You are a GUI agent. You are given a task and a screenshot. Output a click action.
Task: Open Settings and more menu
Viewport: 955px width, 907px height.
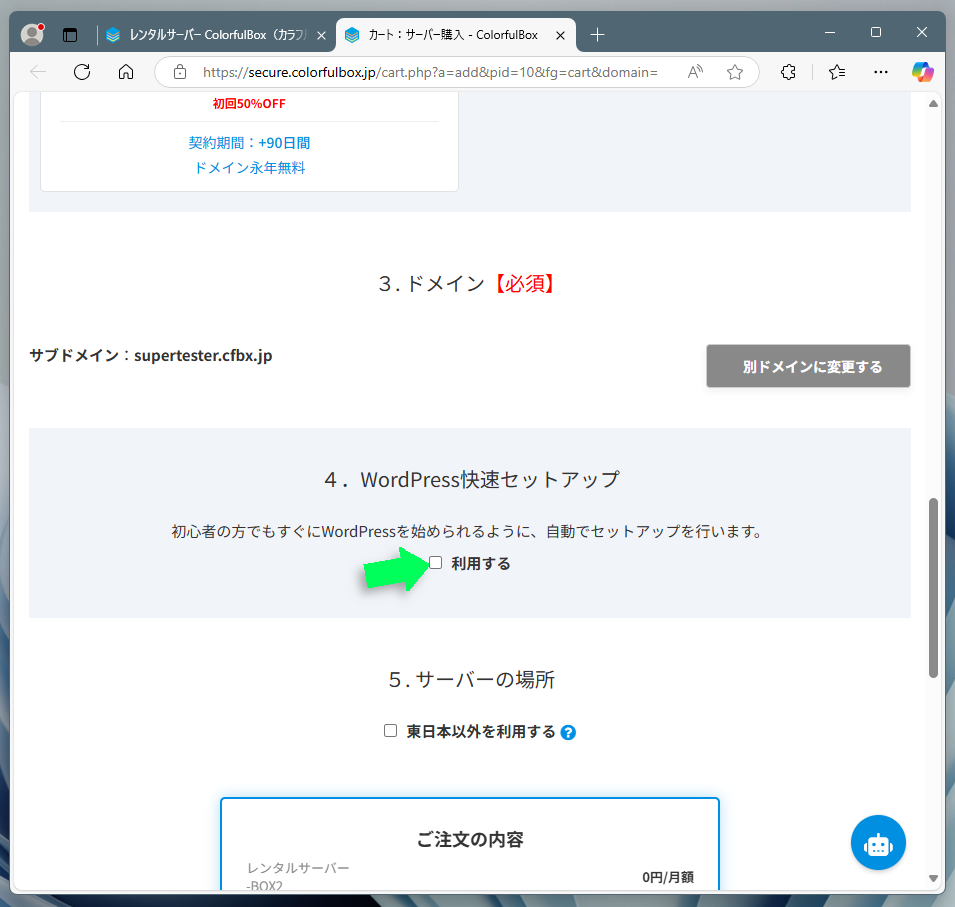(x=881, y=72)
